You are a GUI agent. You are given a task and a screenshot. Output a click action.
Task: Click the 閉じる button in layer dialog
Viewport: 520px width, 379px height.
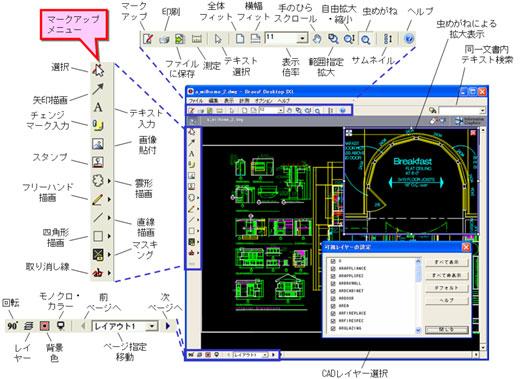(x=447, y=329)
